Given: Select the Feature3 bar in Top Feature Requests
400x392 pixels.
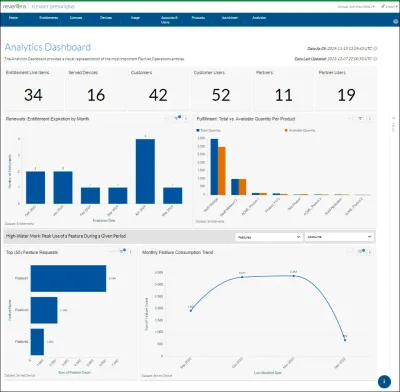Looking at the screenshot, I should (44, 310).
